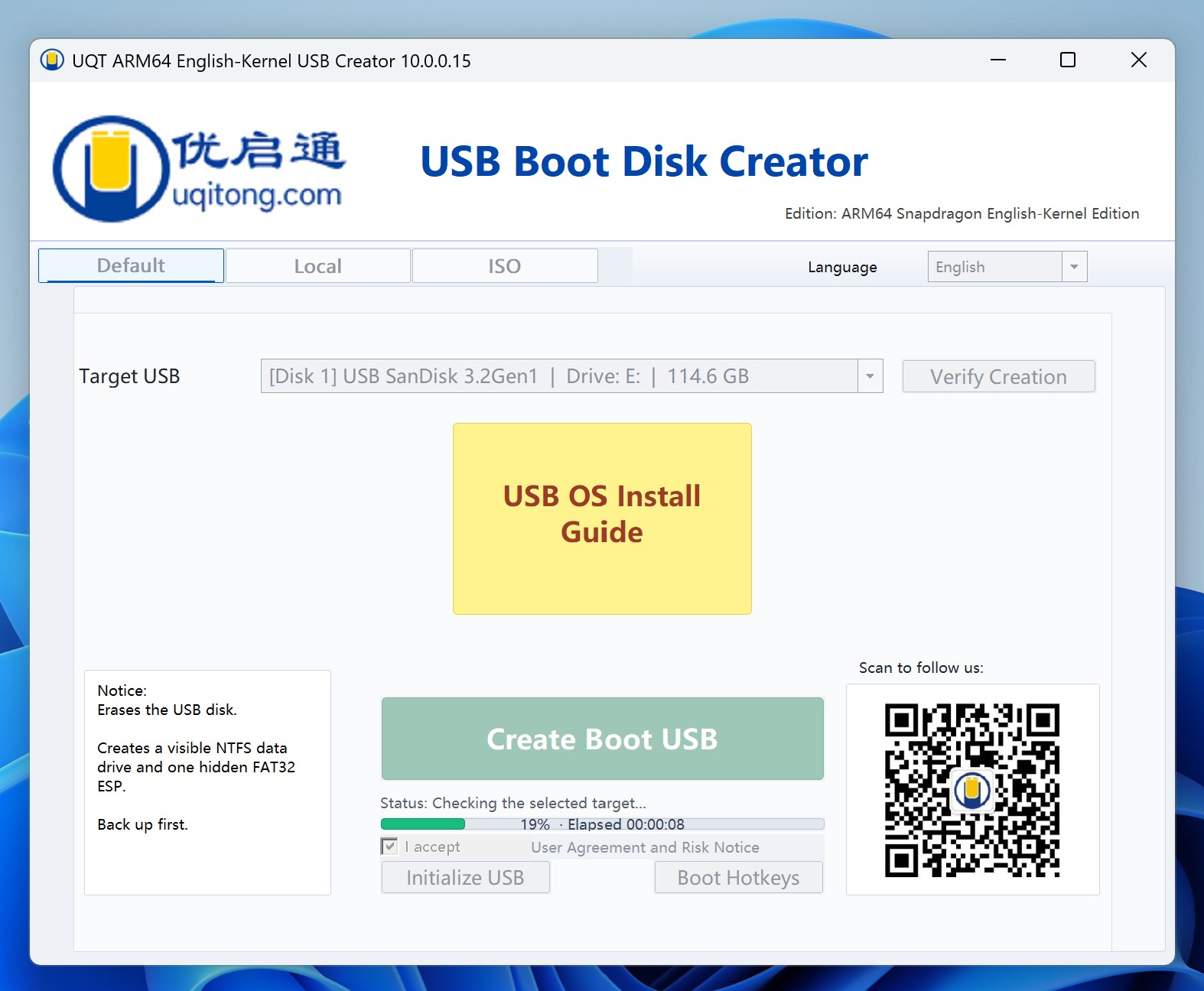Open the Language dropdown arrow
Image resolution: width=1204 pixels, height=991 pixels.
[x=1074, y=267]
